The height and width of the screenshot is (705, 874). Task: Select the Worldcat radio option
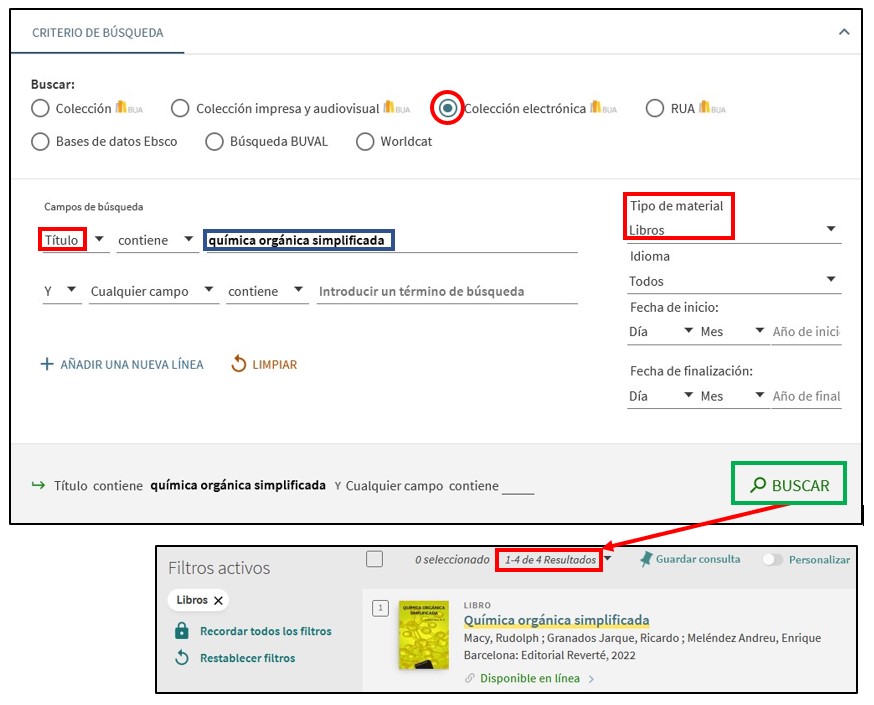pos(365,141)
